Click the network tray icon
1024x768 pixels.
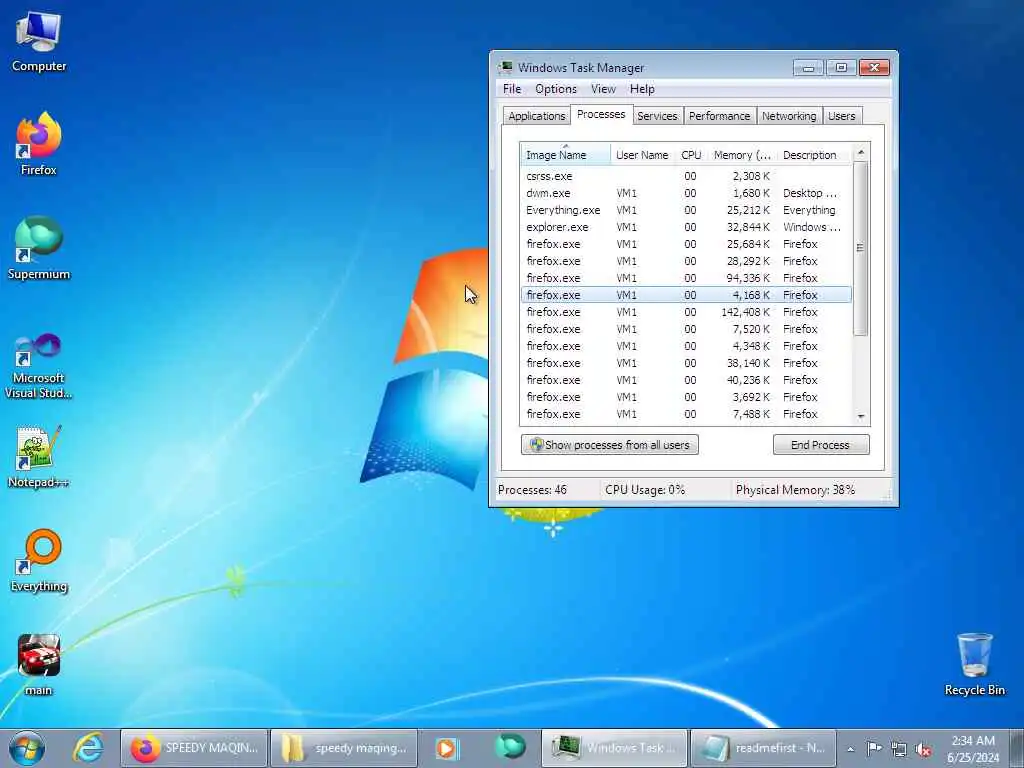[899, 749]
